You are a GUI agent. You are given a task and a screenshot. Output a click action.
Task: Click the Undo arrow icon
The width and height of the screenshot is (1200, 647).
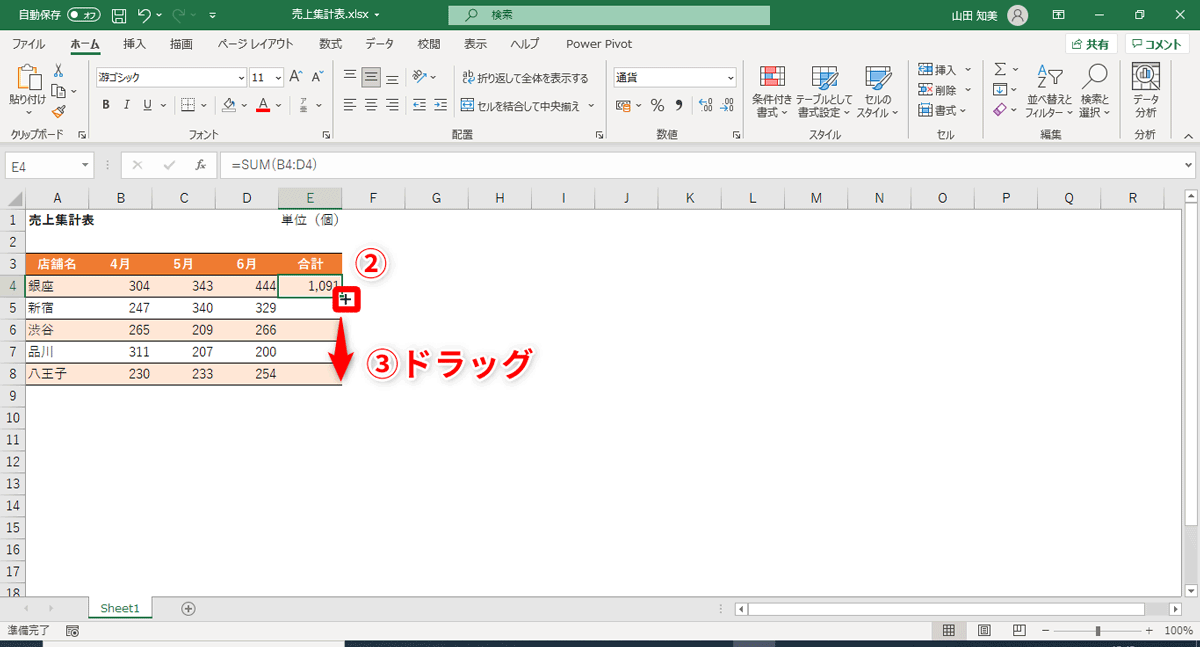pyautogui.click(x=145, y=16)
